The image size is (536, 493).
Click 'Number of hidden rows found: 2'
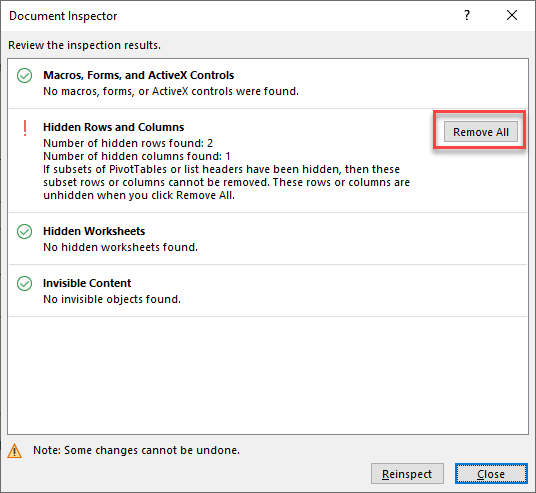tap(128, 143)
